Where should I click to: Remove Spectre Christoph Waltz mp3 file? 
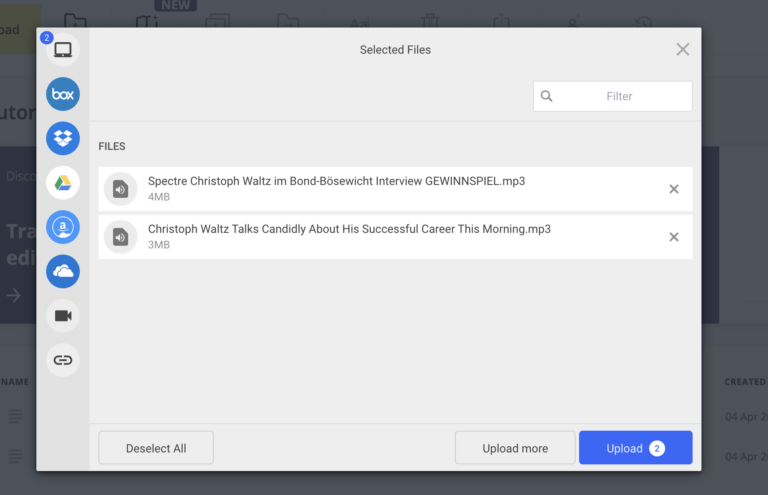673,189
